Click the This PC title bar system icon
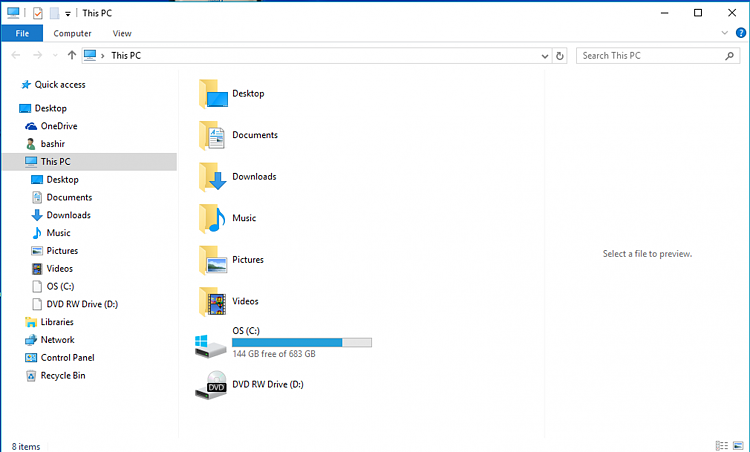The width and height of the screenshot is (750, 452). point(13,13)
